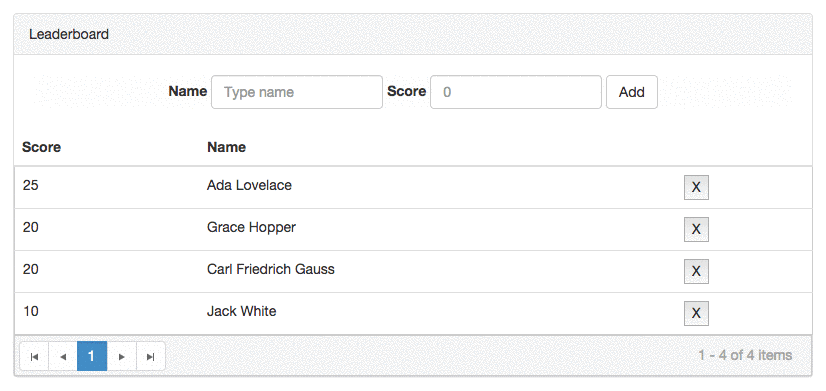Click the Add button
The image size is (826, 391).
(x=632, y=92)
